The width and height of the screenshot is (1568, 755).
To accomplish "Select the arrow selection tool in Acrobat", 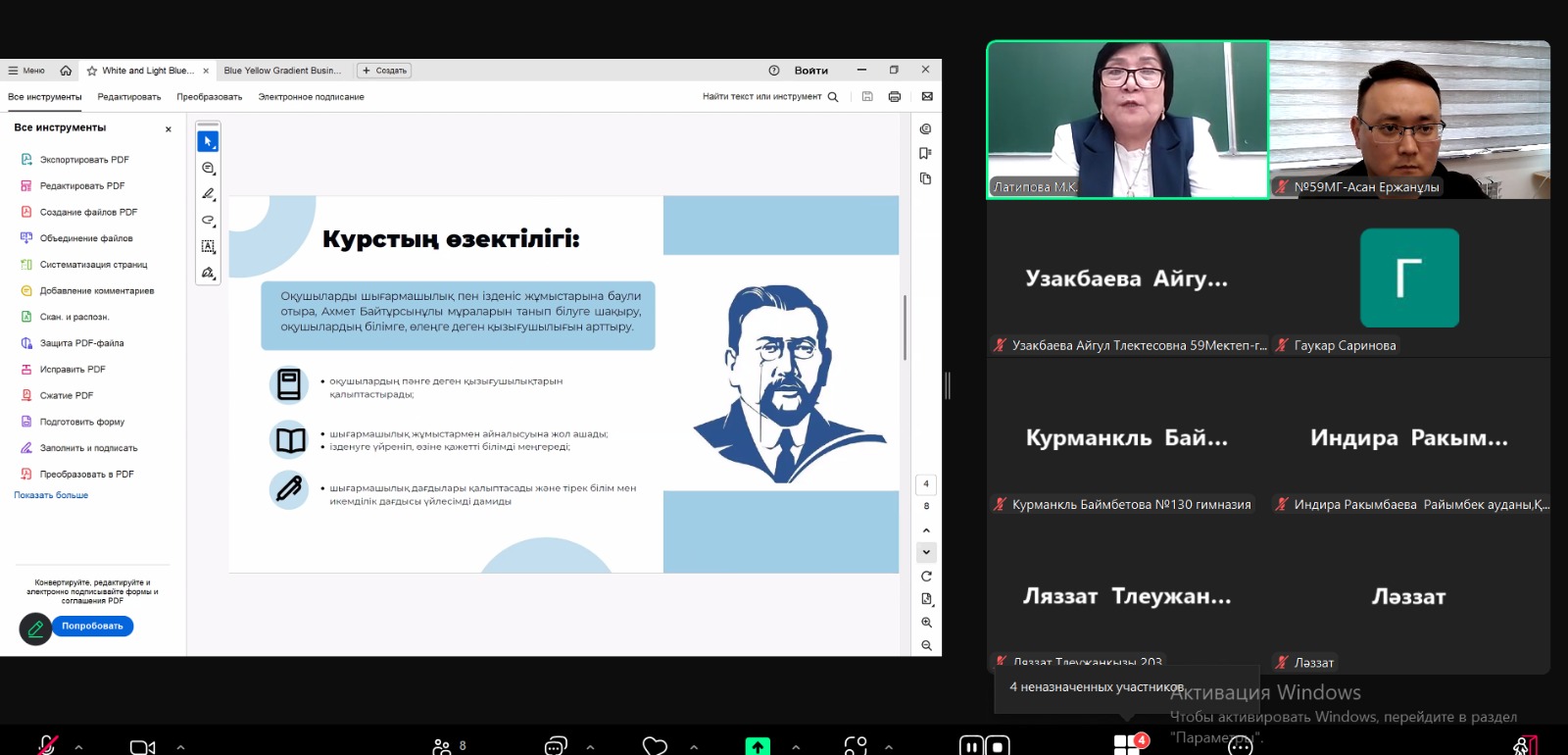I will pyautogui.click(x=208, y=141).
